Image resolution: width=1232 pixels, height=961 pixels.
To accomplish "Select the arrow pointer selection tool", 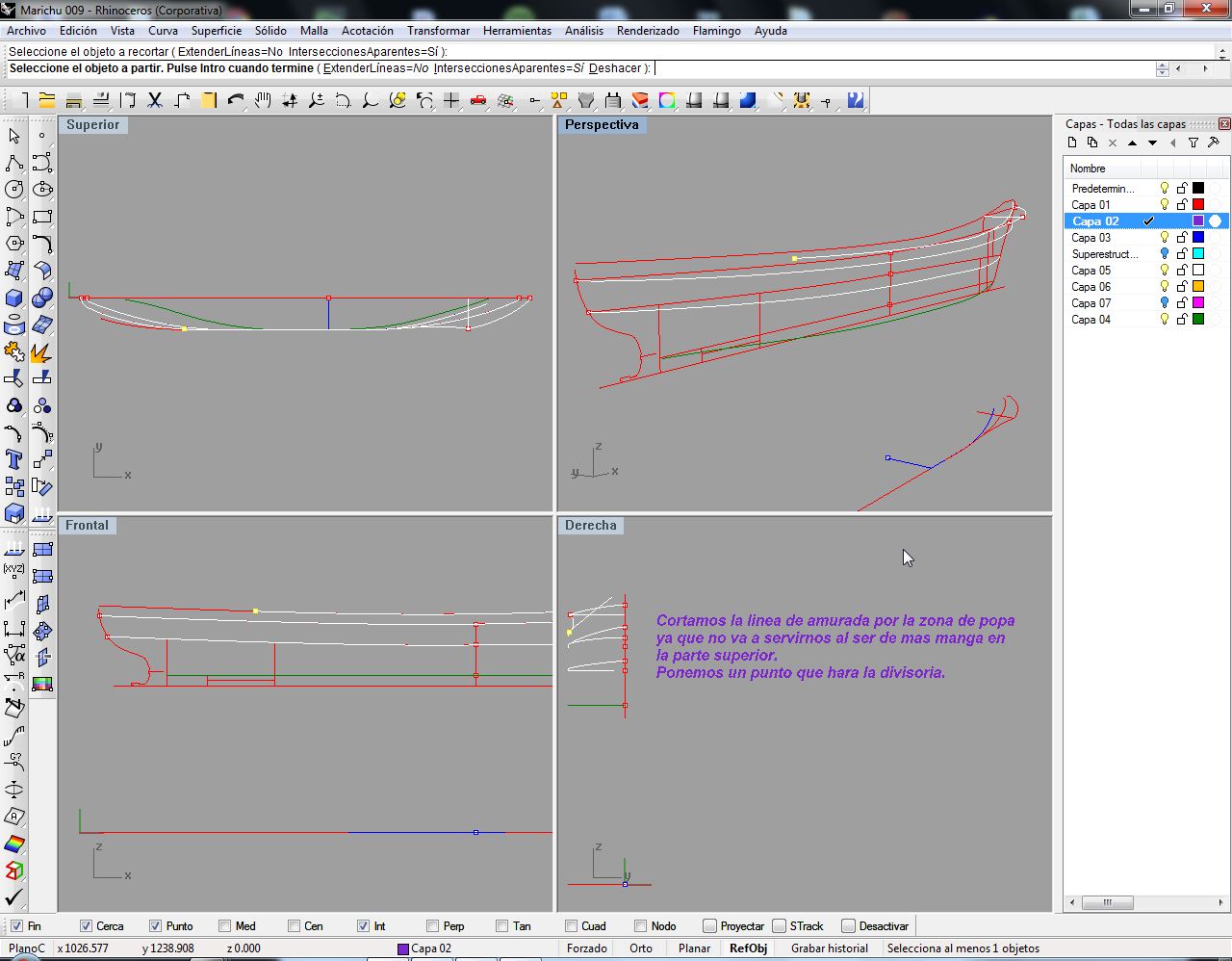I will pos(14,136).
